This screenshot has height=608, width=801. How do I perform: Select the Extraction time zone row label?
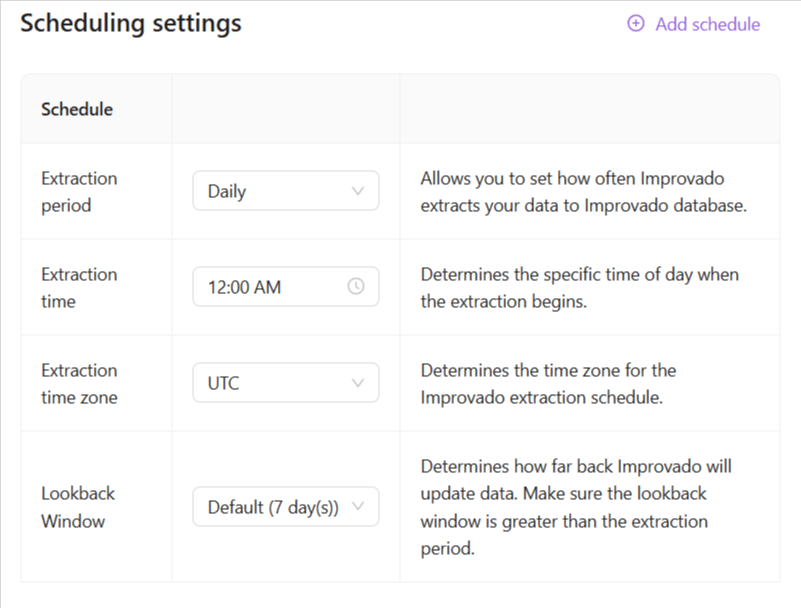(x=79, y=383)
